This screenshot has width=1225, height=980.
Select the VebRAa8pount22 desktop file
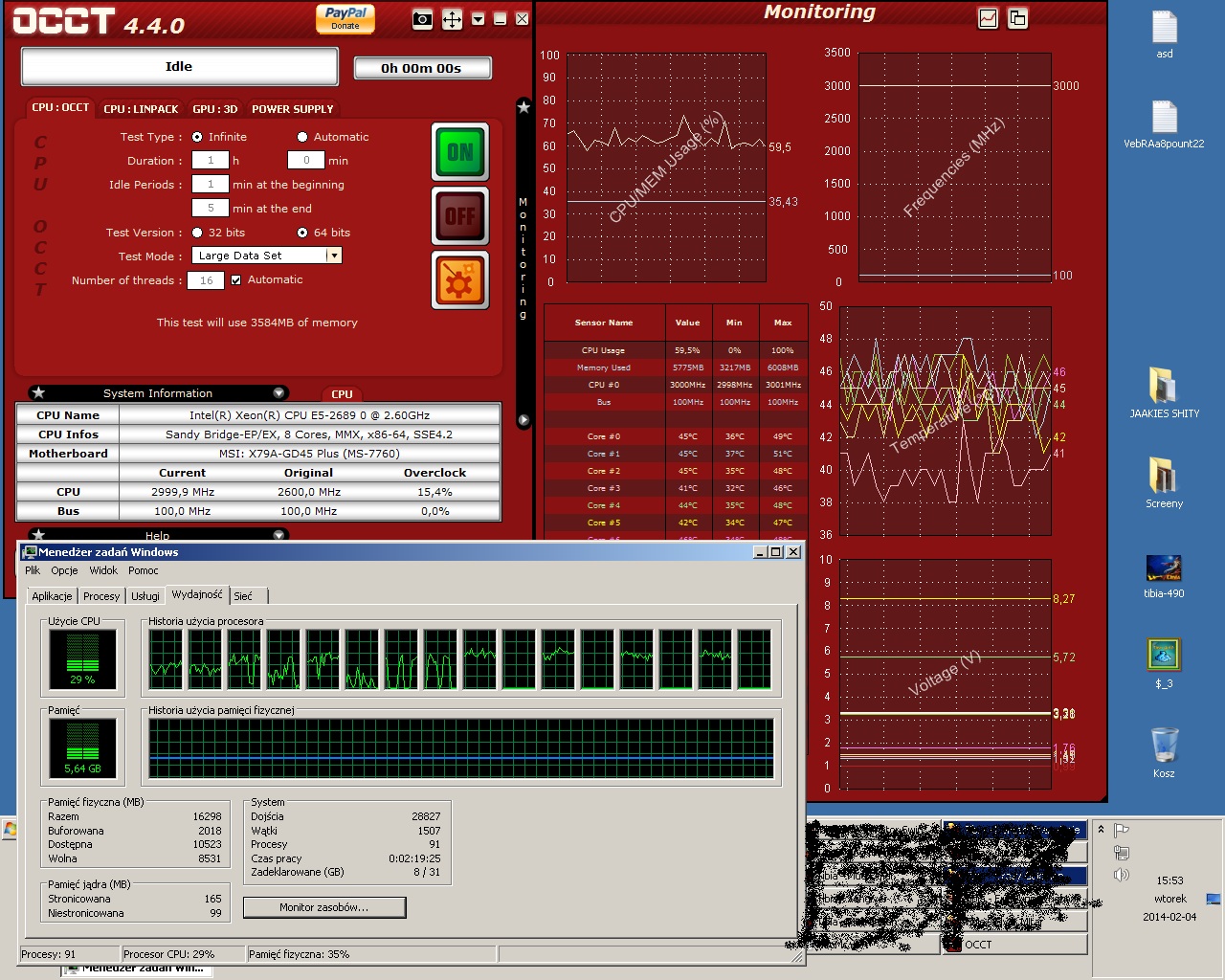point(1164,124)
